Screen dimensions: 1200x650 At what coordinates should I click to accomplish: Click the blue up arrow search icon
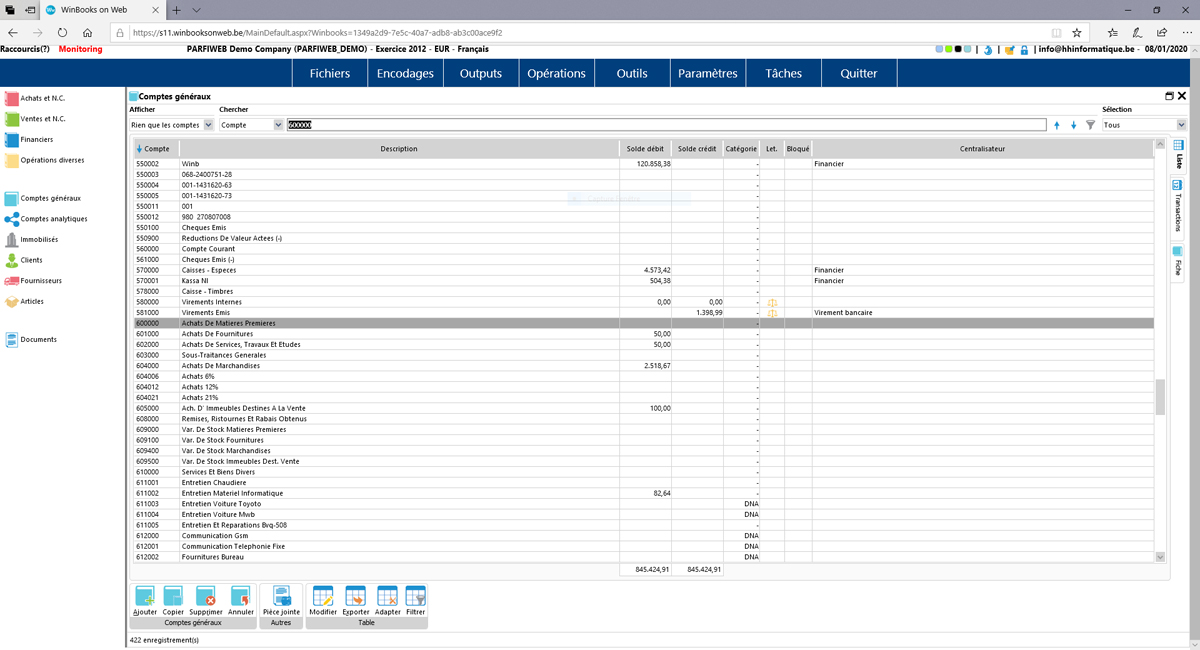tap(1057, 125)
